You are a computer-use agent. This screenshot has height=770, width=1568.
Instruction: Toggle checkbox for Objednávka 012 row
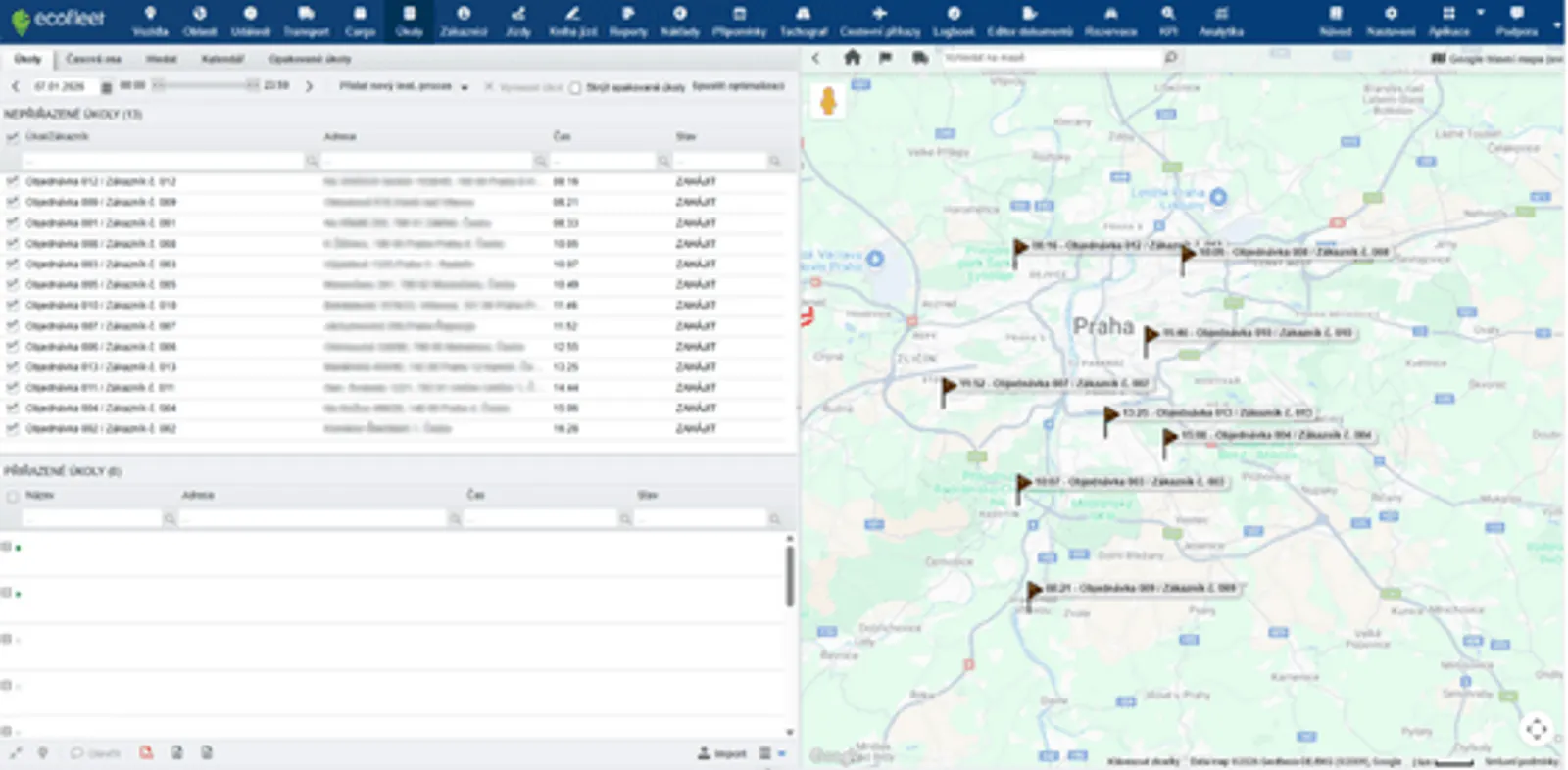(13, 181)
